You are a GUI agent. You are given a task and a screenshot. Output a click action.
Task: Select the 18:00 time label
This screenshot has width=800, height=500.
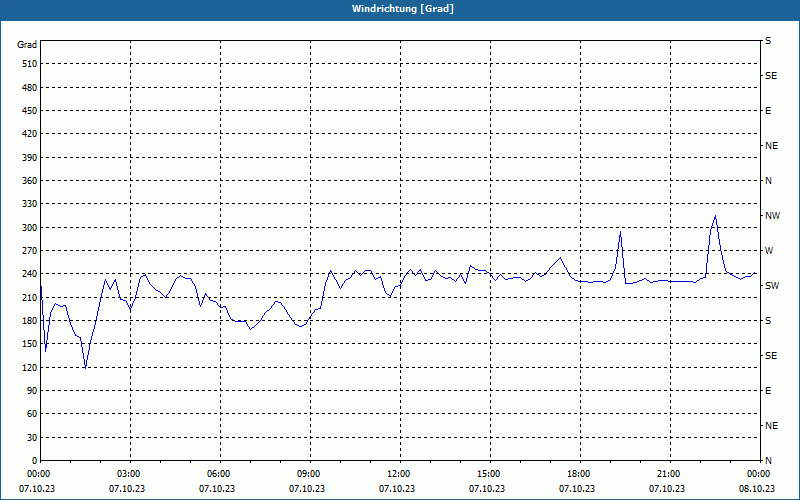coord(579,473)
